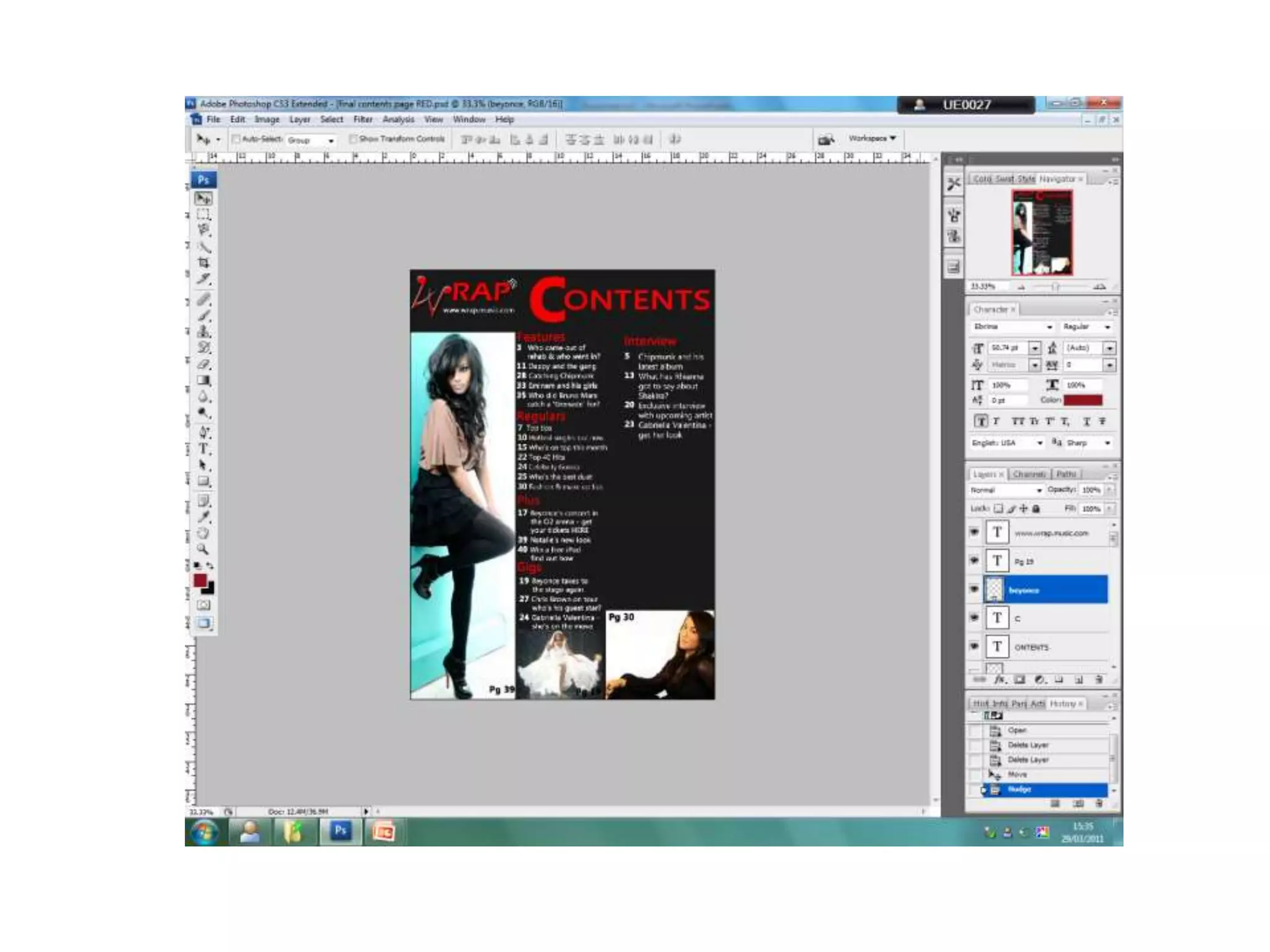Select the Lasso tool
The image size is (1270, 952).
click(x=203, y=230)
